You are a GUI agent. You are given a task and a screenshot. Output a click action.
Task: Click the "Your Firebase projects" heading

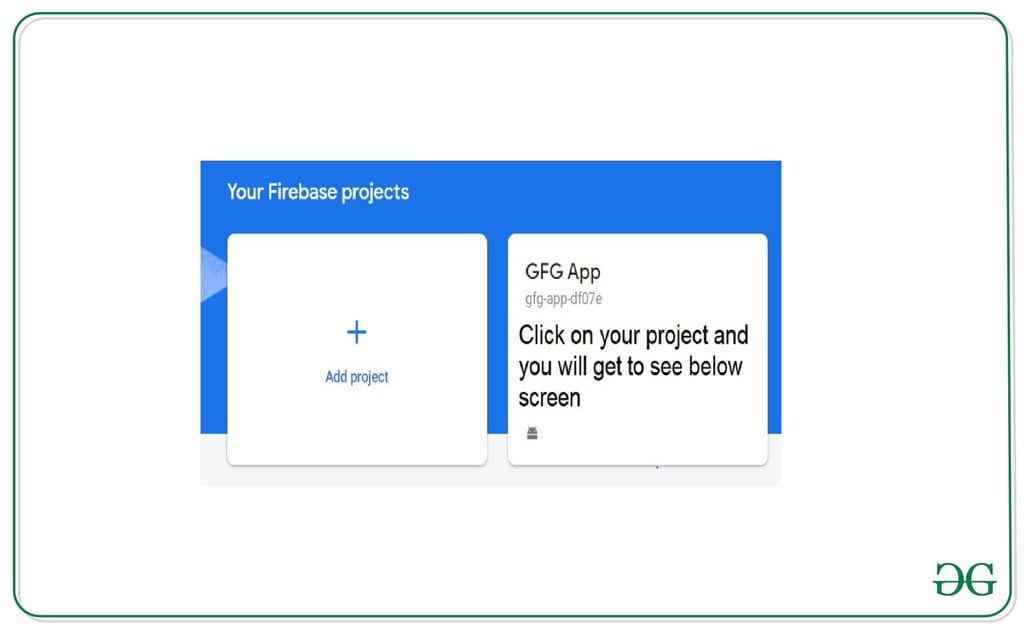[318, 191]
